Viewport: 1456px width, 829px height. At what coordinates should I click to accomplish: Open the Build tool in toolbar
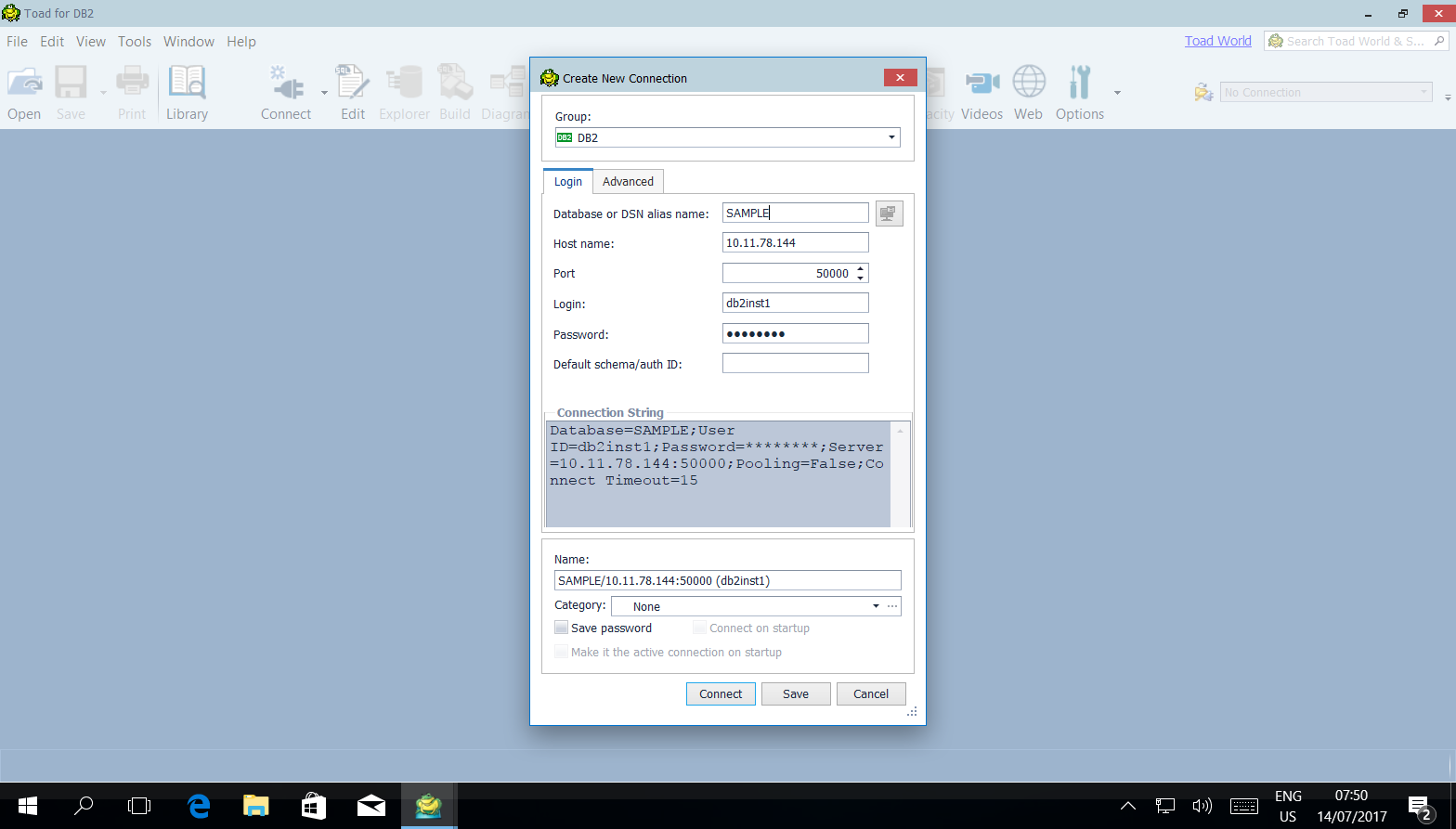tap(455, 93)
